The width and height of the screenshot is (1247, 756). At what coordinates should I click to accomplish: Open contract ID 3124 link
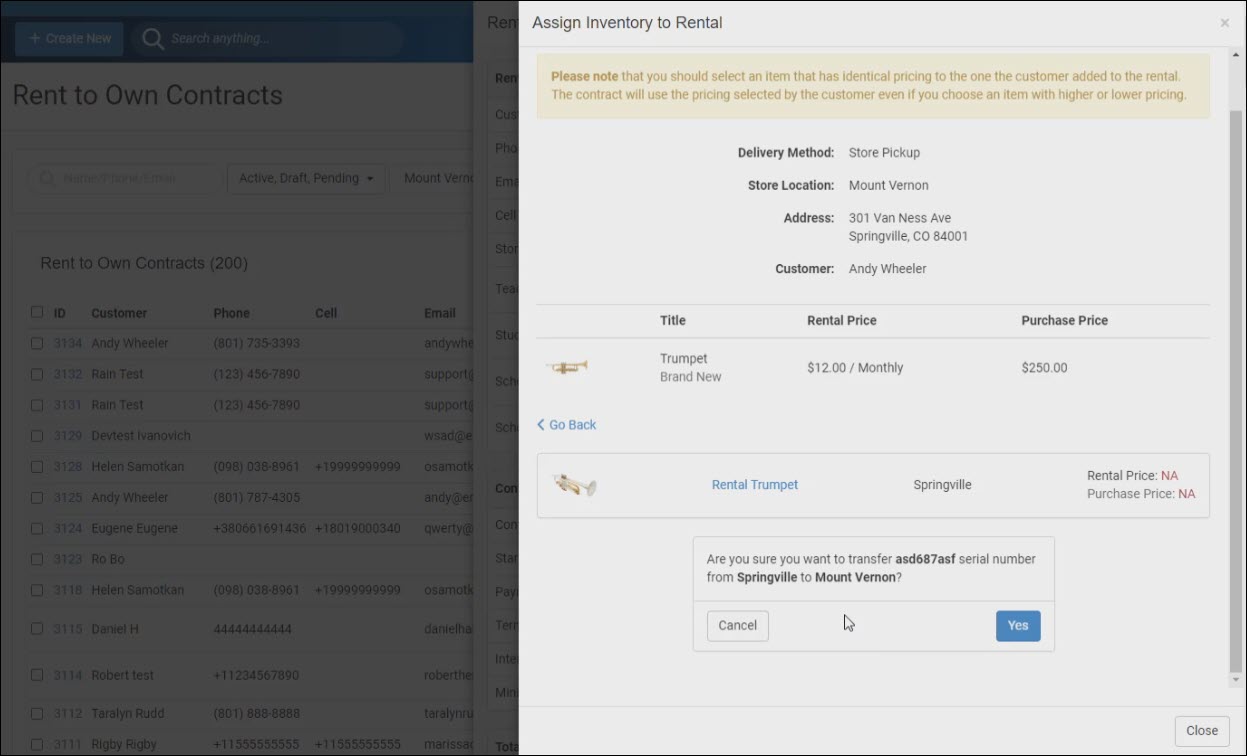click(x=68, y=528)
